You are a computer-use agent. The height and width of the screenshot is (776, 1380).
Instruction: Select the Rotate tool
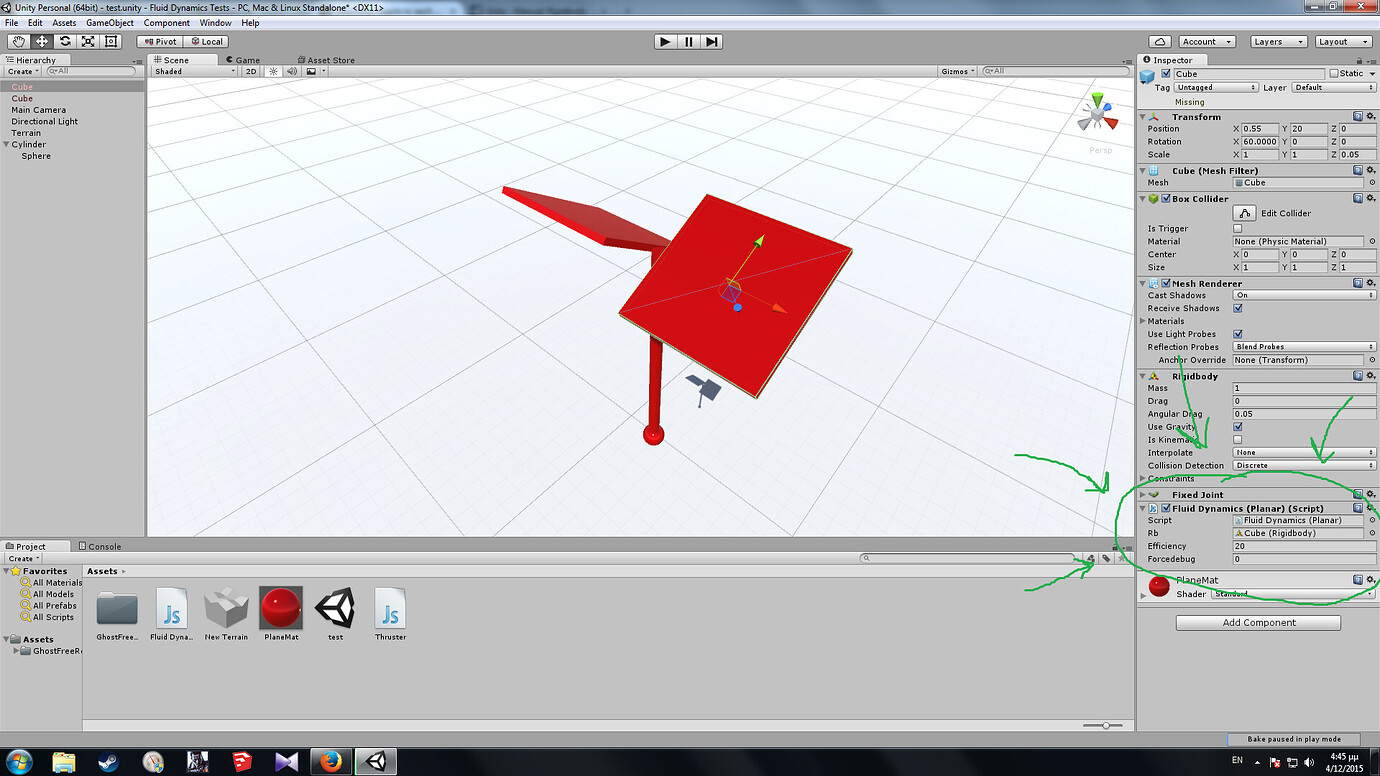[63, 41]
